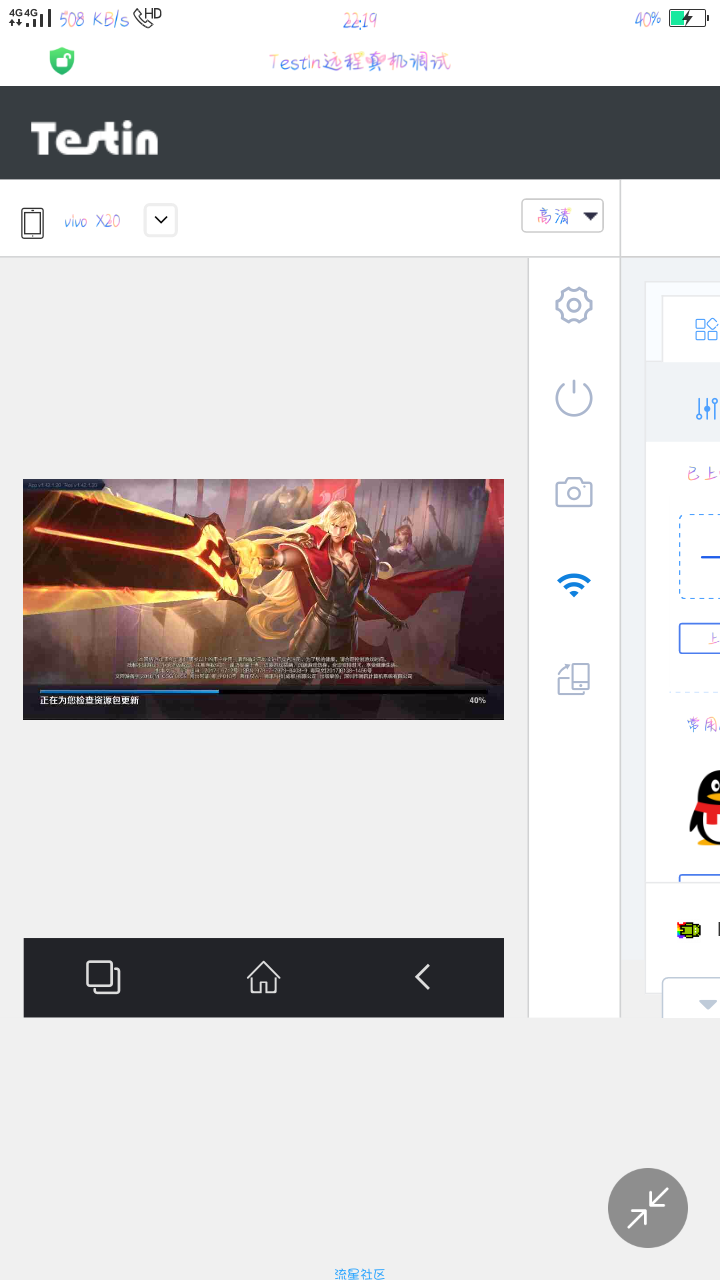
Task: Click the 40% progress text in game
Action: pyautogui.click(x=477, y=700)
